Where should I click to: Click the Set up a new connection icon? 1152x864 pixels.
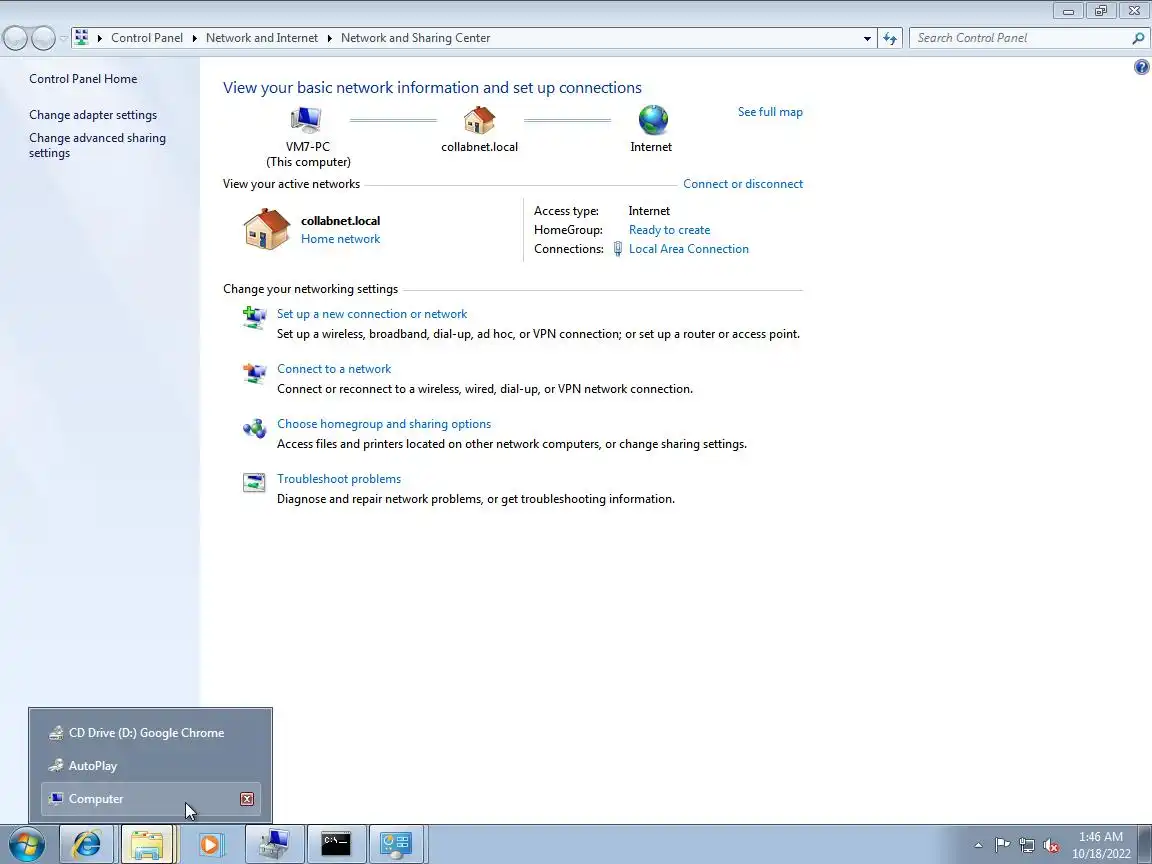pyautogui.click(x=254, y=318)
